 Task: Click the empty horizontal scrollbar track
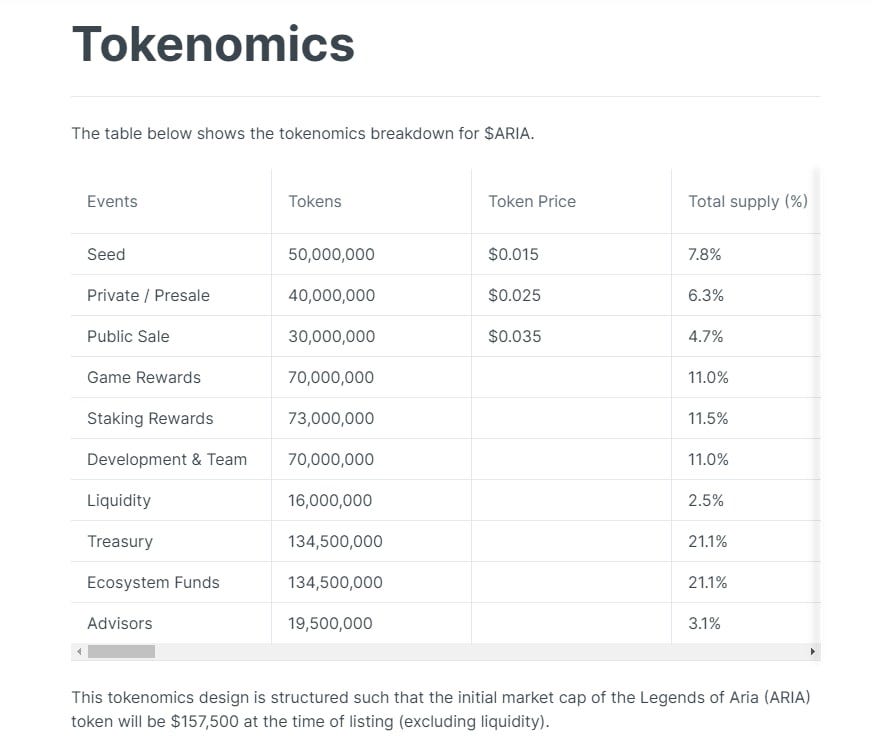coord(481,651)
